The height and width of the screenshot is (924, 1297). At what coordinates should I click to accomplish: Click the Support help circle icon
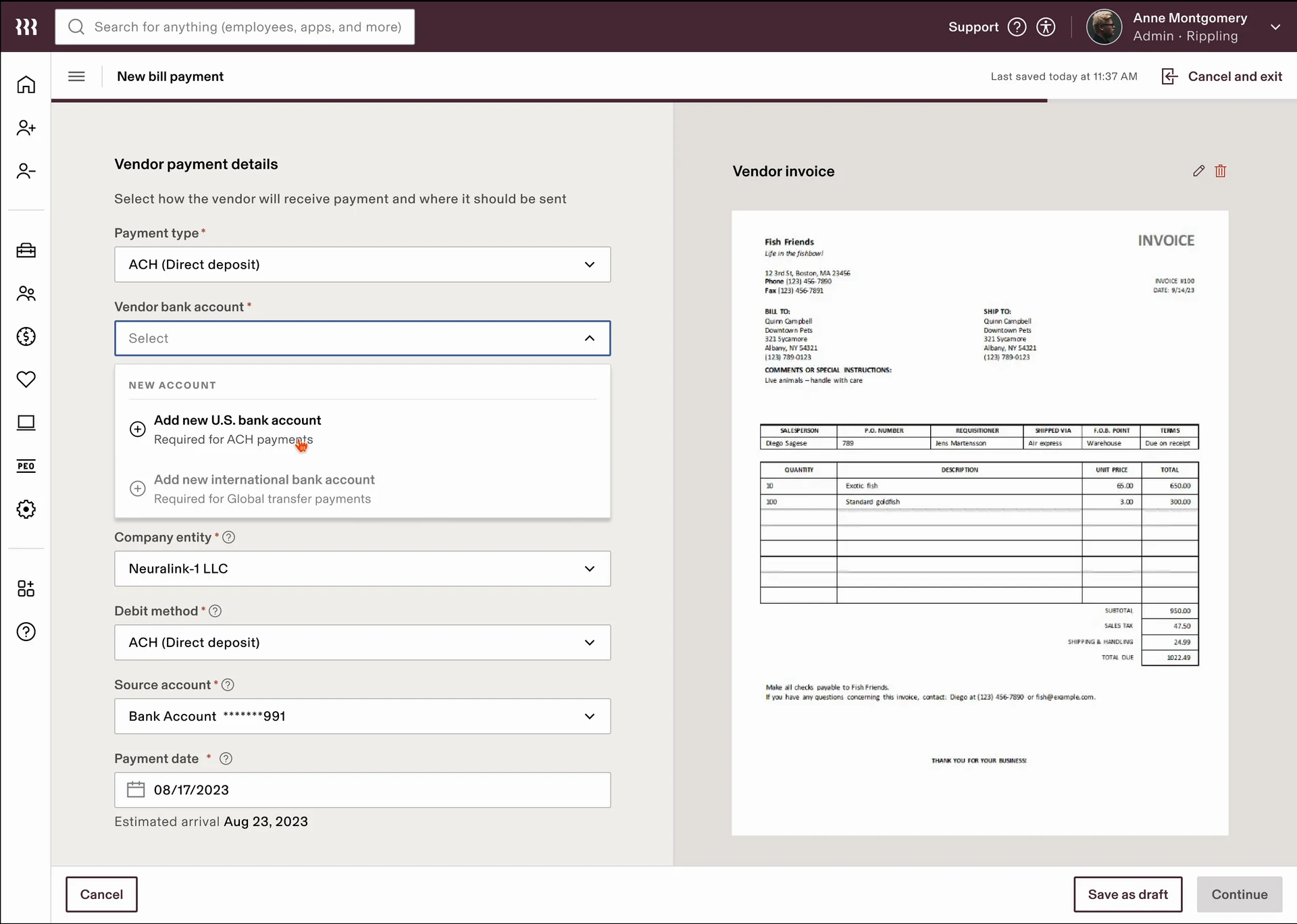pos(1017,27)
